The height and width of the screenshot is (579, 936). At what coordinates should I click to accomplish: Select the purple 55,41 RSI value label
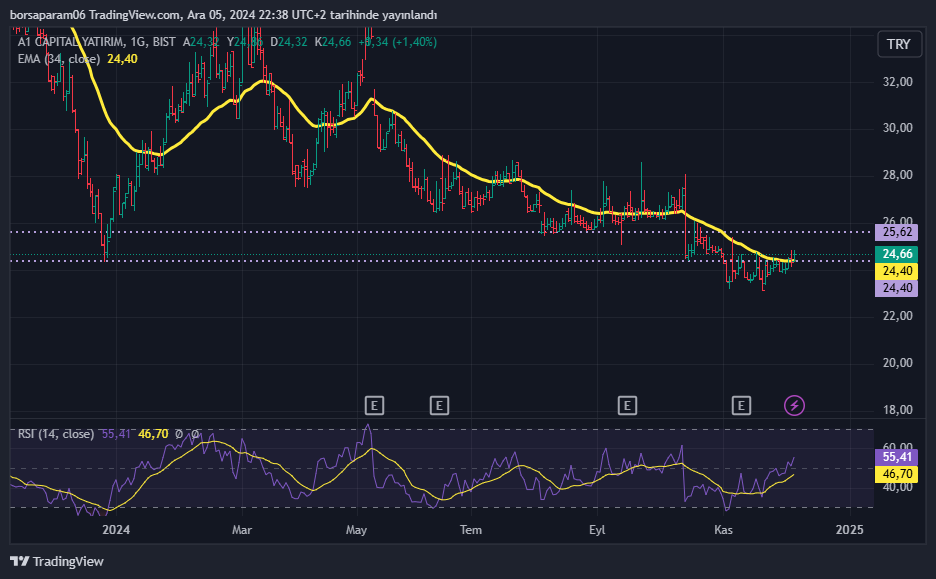(x=897, y=457)
